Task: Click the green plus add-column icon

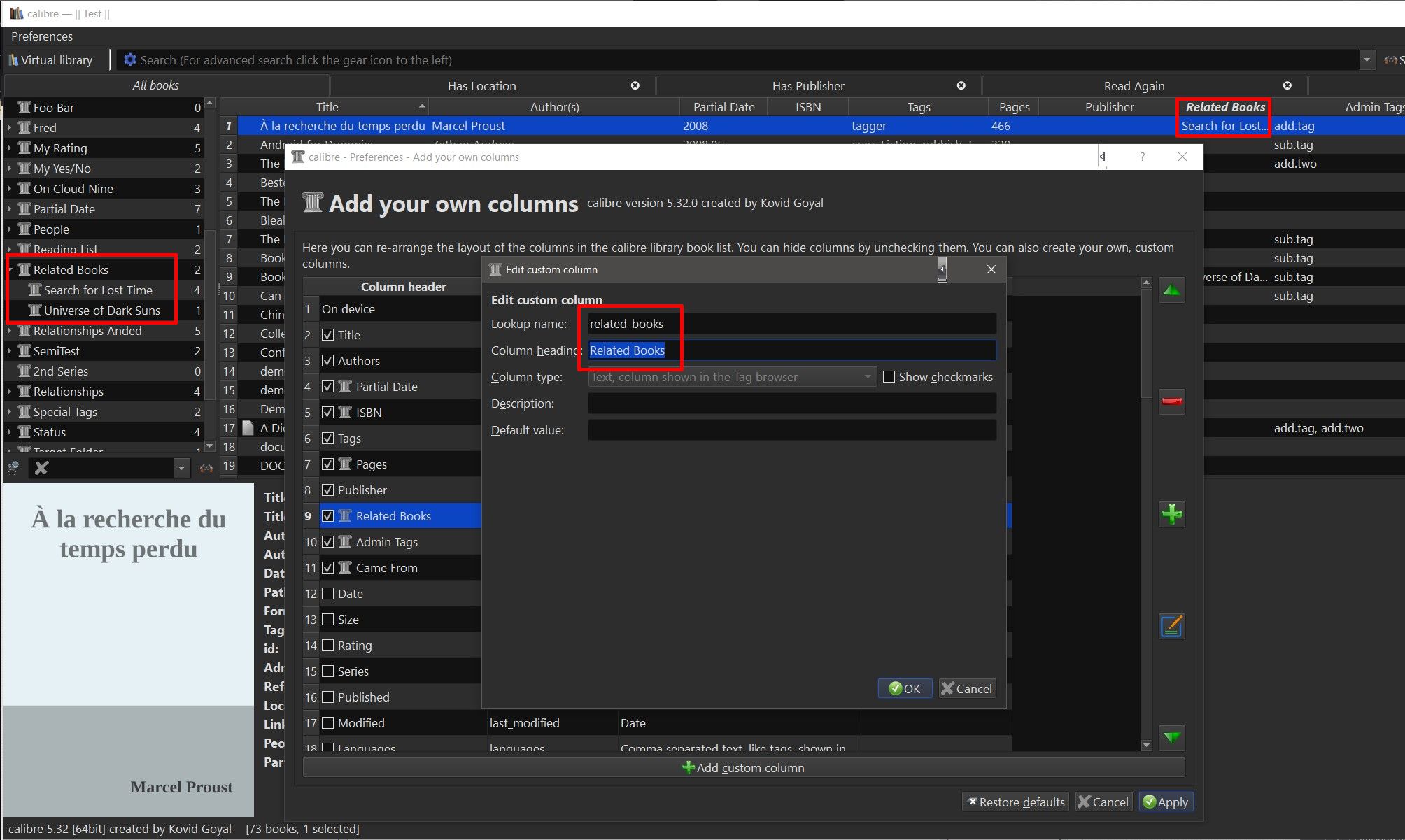Action: click(x=1171, y=514)
